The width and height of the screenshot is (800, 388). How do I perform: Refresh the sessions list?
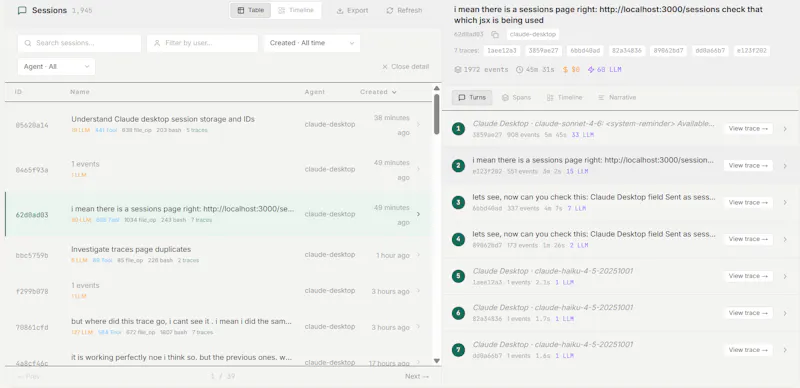click(x=404, y=10)
